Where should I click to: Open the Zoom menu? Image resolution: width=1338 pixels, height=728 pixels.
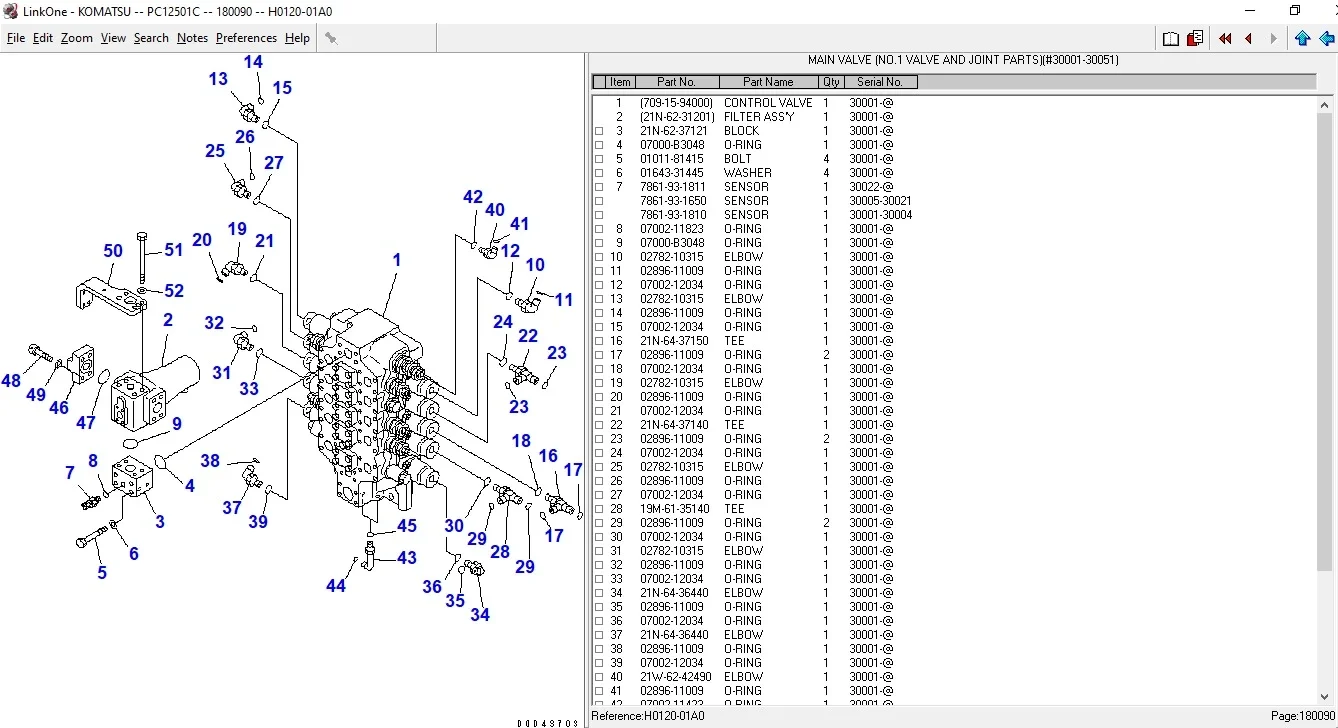tap(77, 38)
